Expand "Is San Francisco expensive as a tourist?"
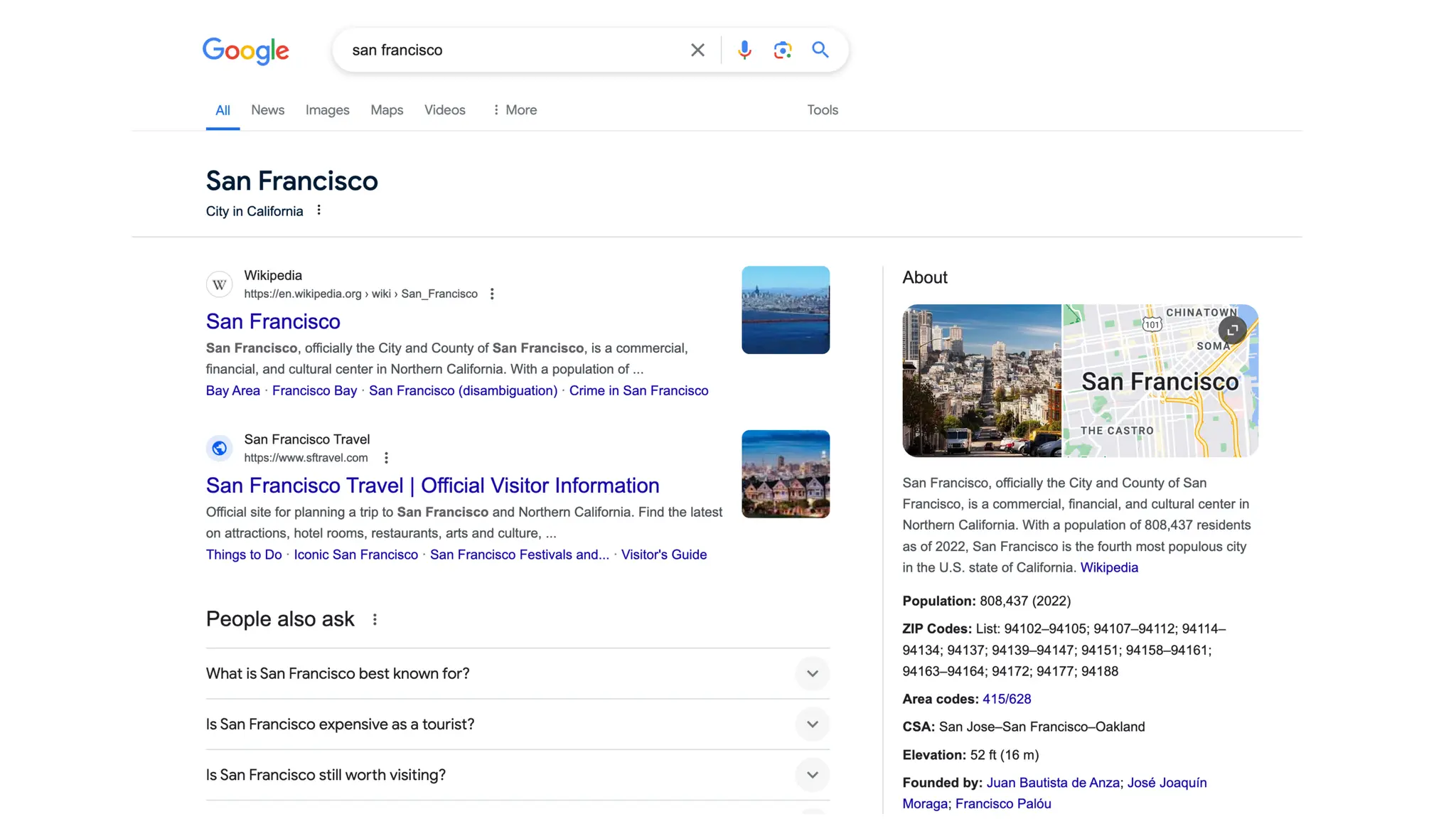 (x=812, y=724)
